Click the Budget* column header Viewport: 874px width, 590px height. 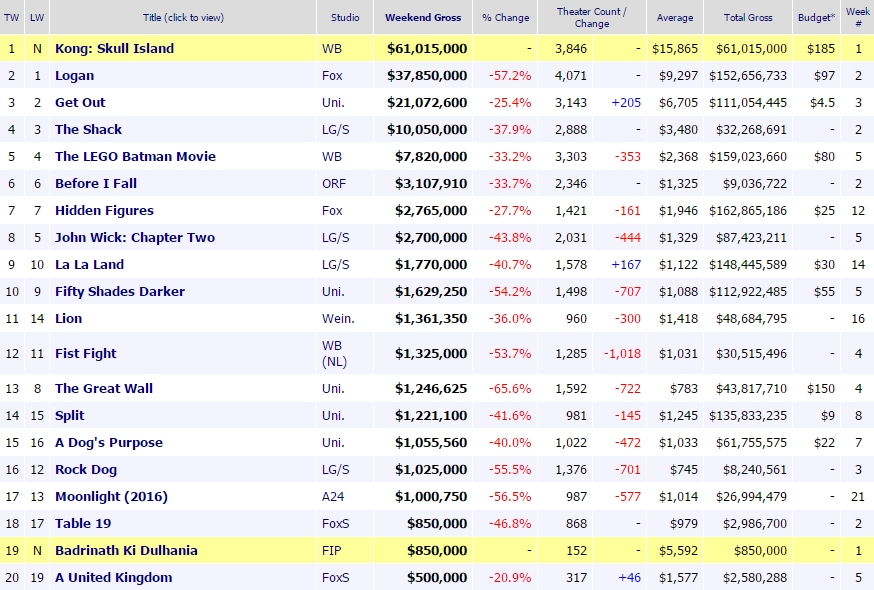coord(817,17)
